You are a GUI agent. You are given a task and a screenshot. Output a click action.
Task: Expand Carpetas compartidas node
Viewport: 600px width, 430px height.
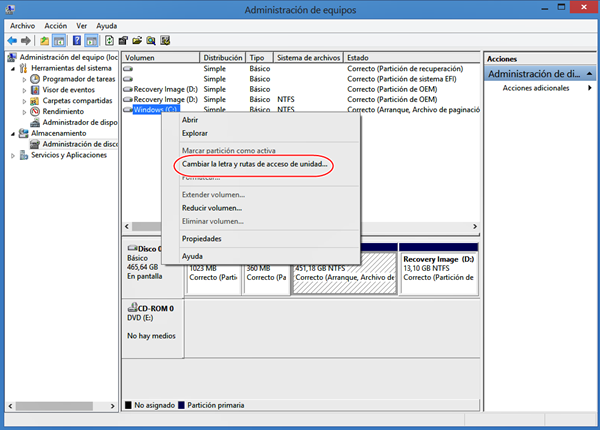click(x=24, y=101)
